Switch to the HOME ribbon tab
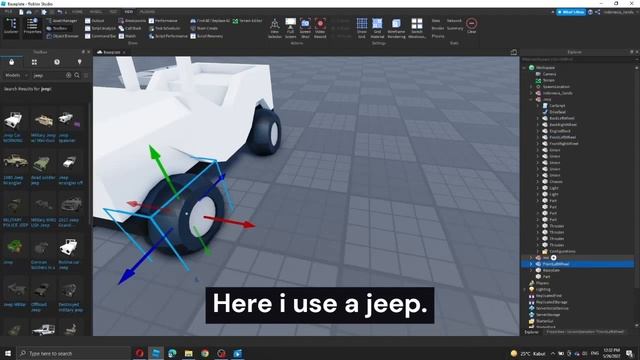The width and height of the screenshot is (640, 360). [x=77, y=12]
